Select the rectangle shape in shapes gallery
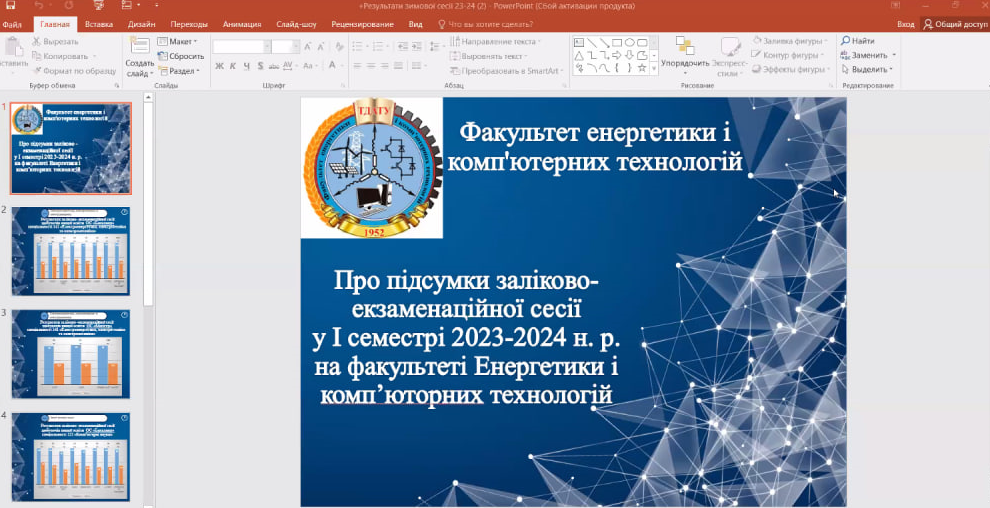990x508 pixels. 617,43
